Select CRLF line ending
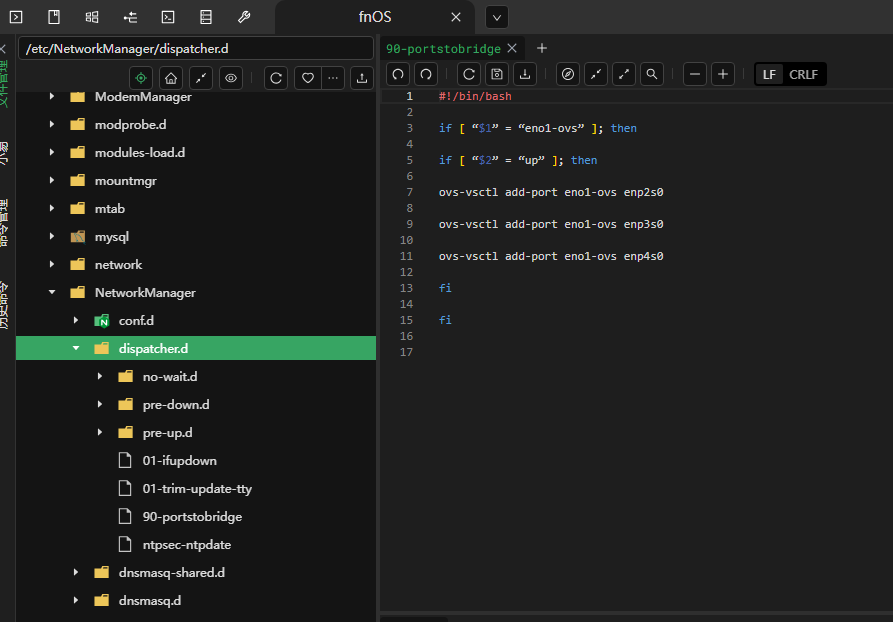893x622 pixels. (803, 75)
